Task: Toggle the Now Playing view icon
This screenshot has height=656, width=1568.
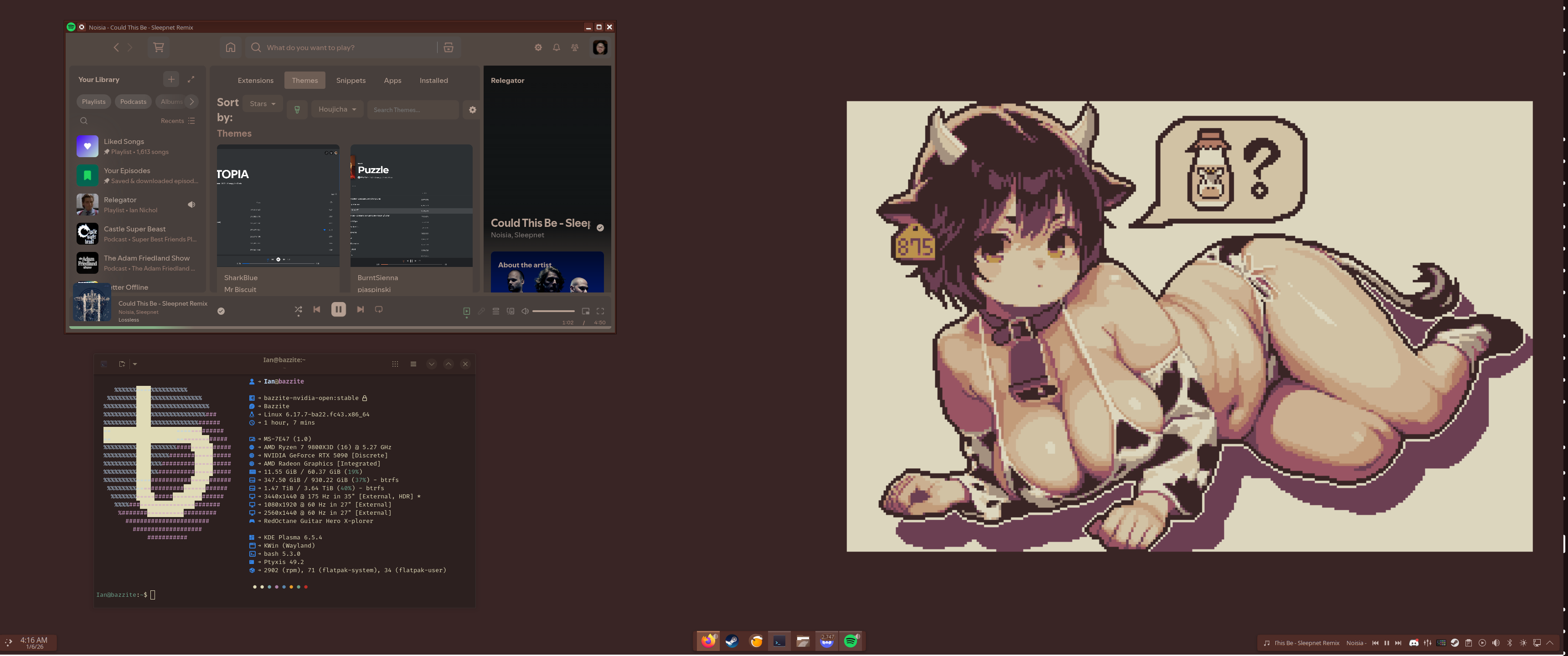Action: [x=466, y=312]
